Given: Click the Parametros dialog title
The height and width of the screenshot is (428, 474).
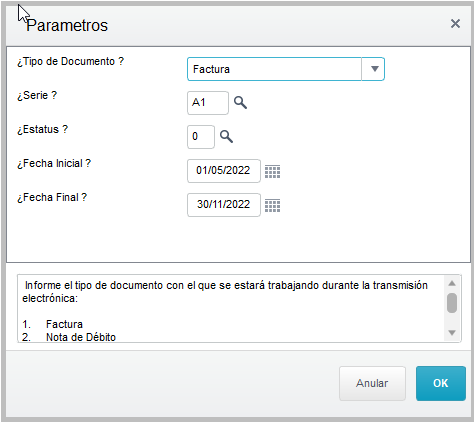Looking at the screenshot, I should click(67, 25).
